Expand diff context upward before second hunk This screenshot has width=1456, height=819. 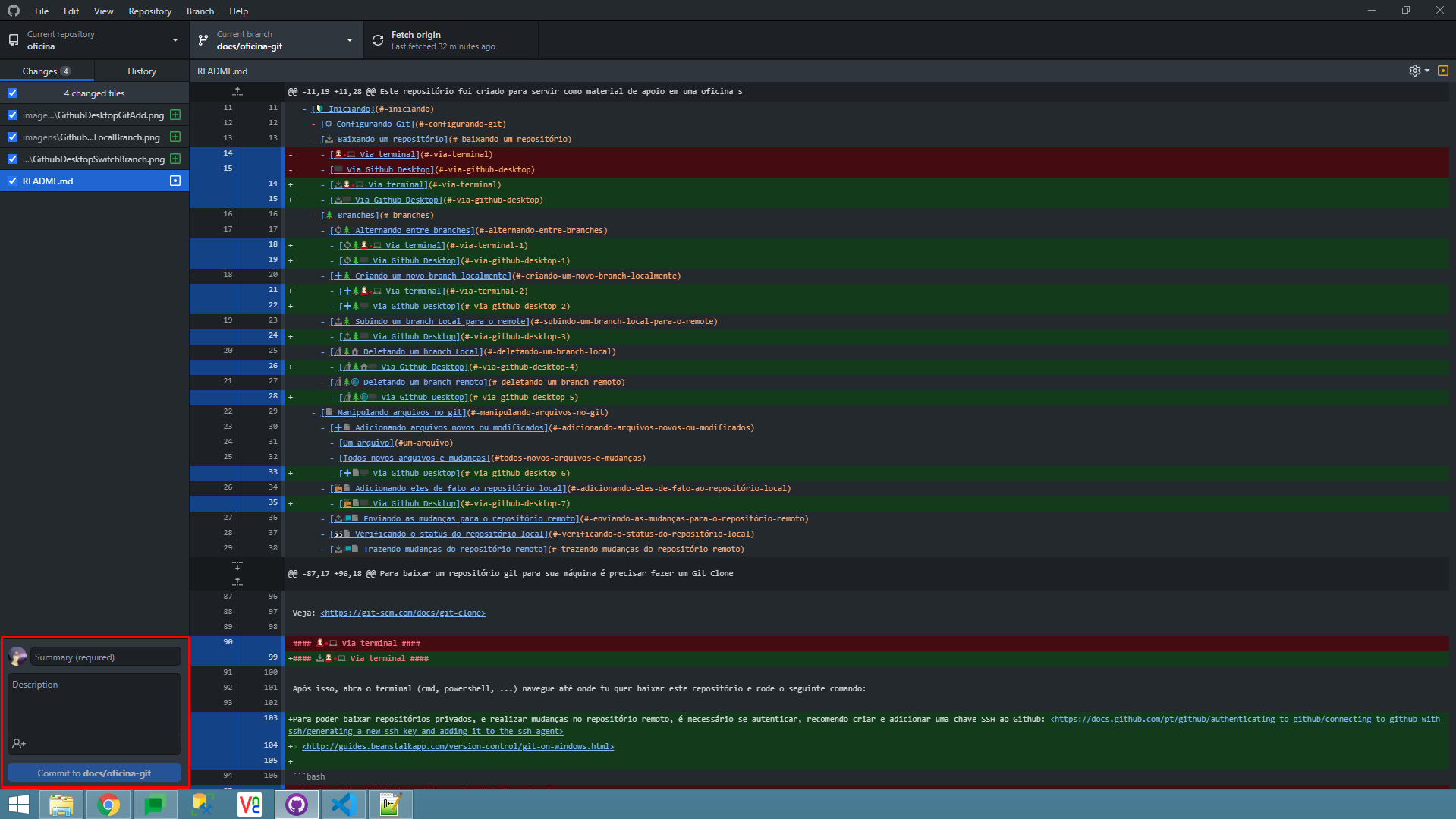click(x=237, y=581)
